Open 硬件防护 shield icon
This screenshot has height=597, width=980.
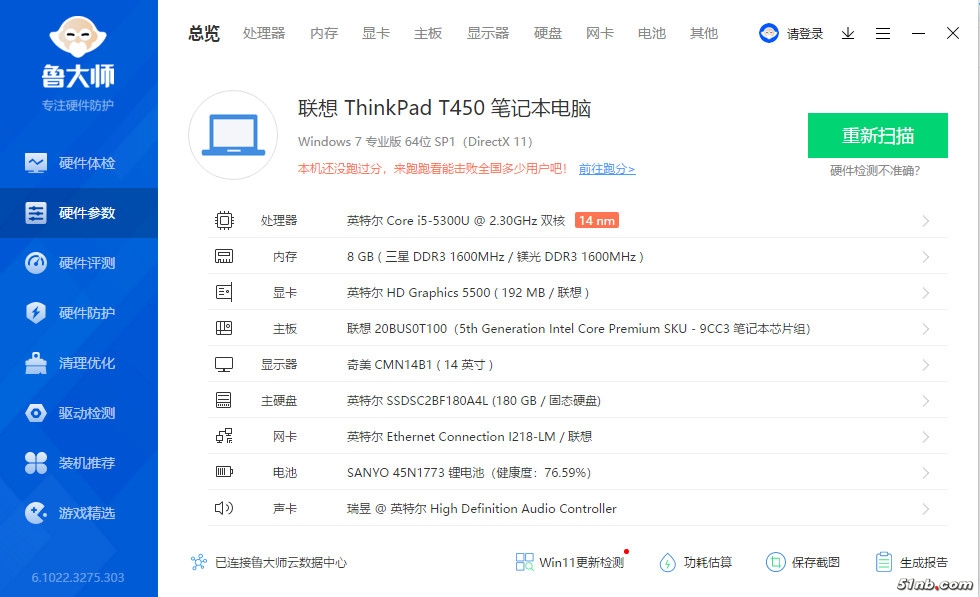click(36, 313)
